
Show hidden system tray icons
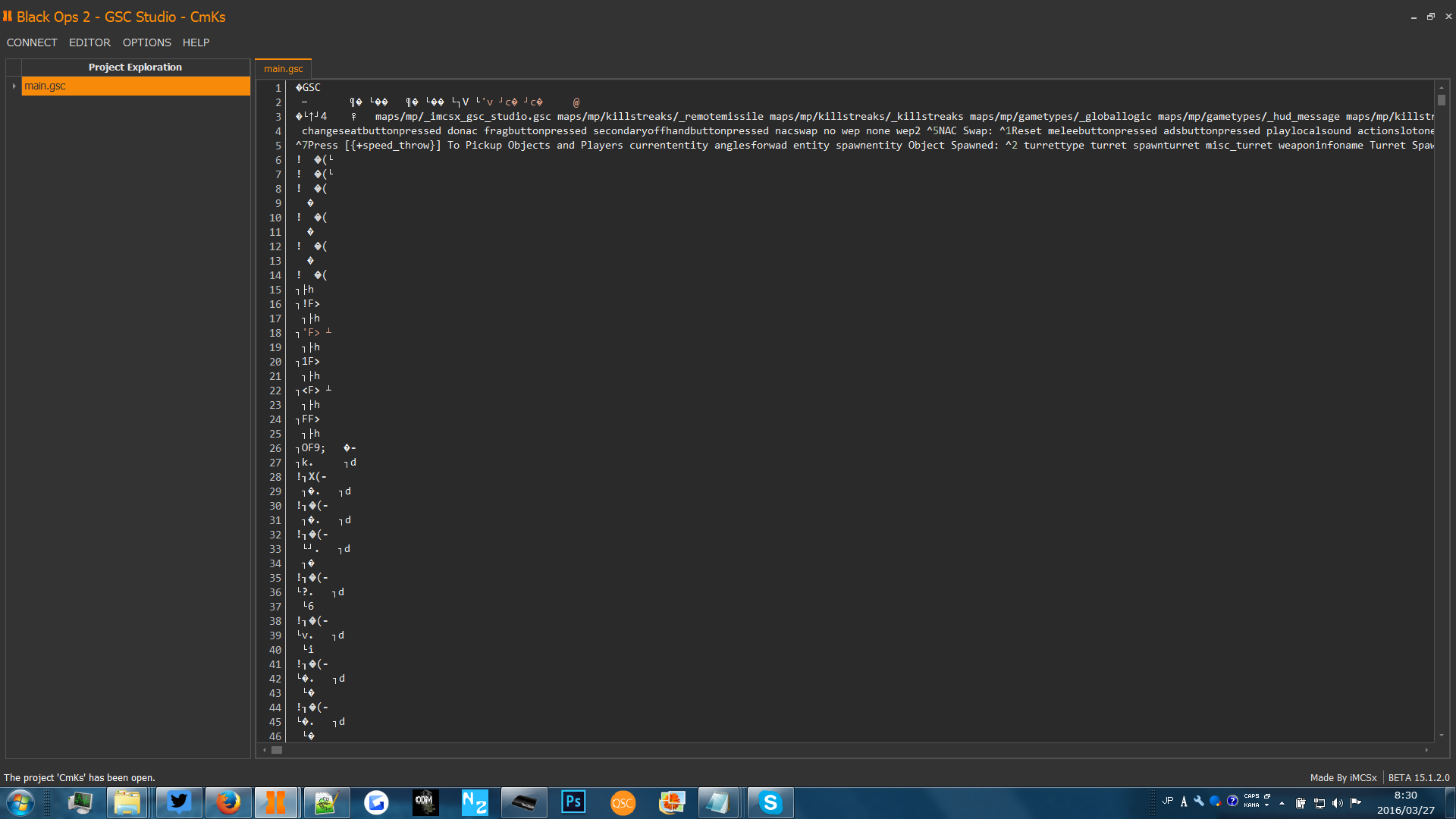point(1282,803)
